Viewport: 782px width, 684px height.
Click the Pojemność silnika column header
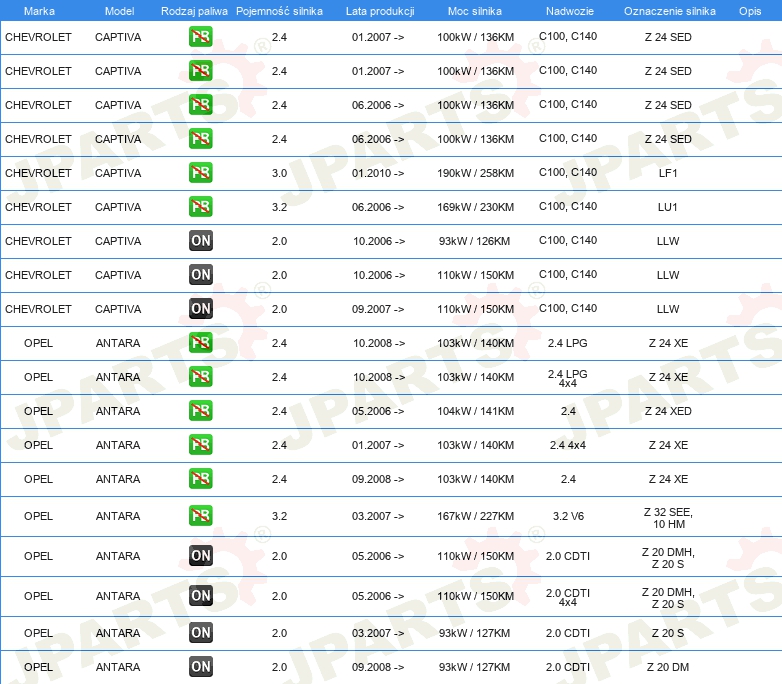(279, 10)
